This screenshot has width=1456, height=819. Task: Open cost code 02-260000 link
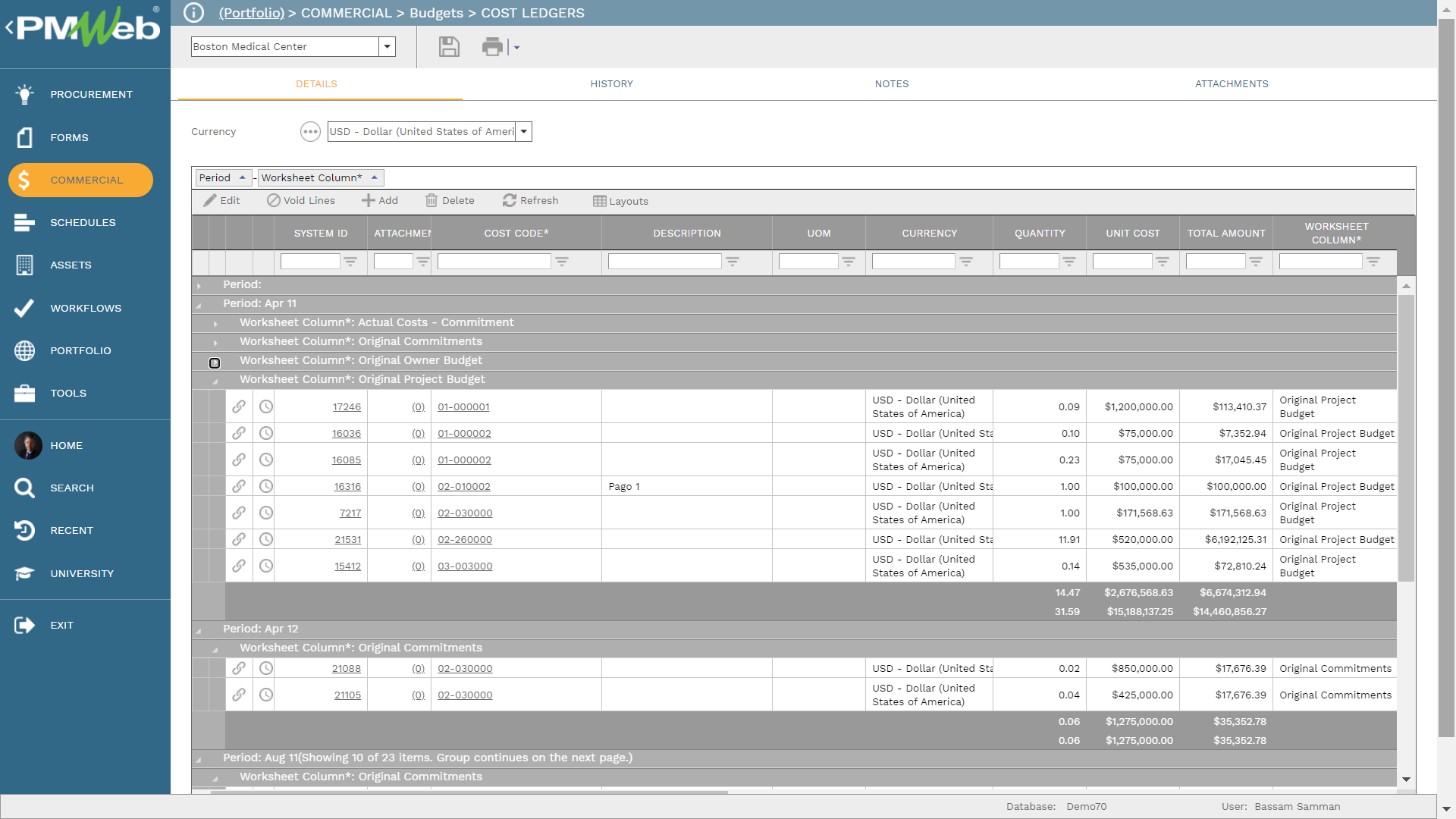pyautogui.click(x=465, y=540)
